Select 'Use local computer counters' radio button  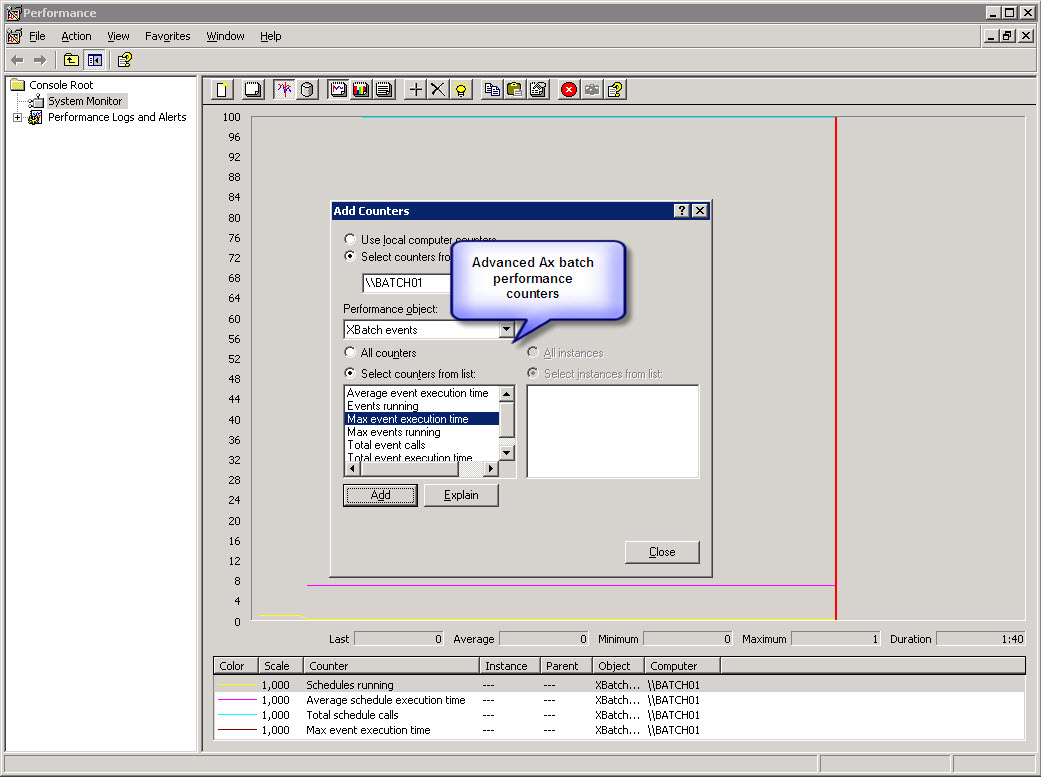click(x=349, y=240)
